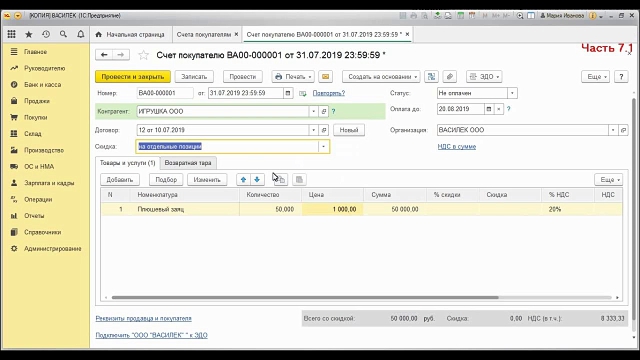The width and height of the screenshot is (640, 360).
Task: Click the email envelope icon button
Action: pyautogui.click(x=325, y=77)
